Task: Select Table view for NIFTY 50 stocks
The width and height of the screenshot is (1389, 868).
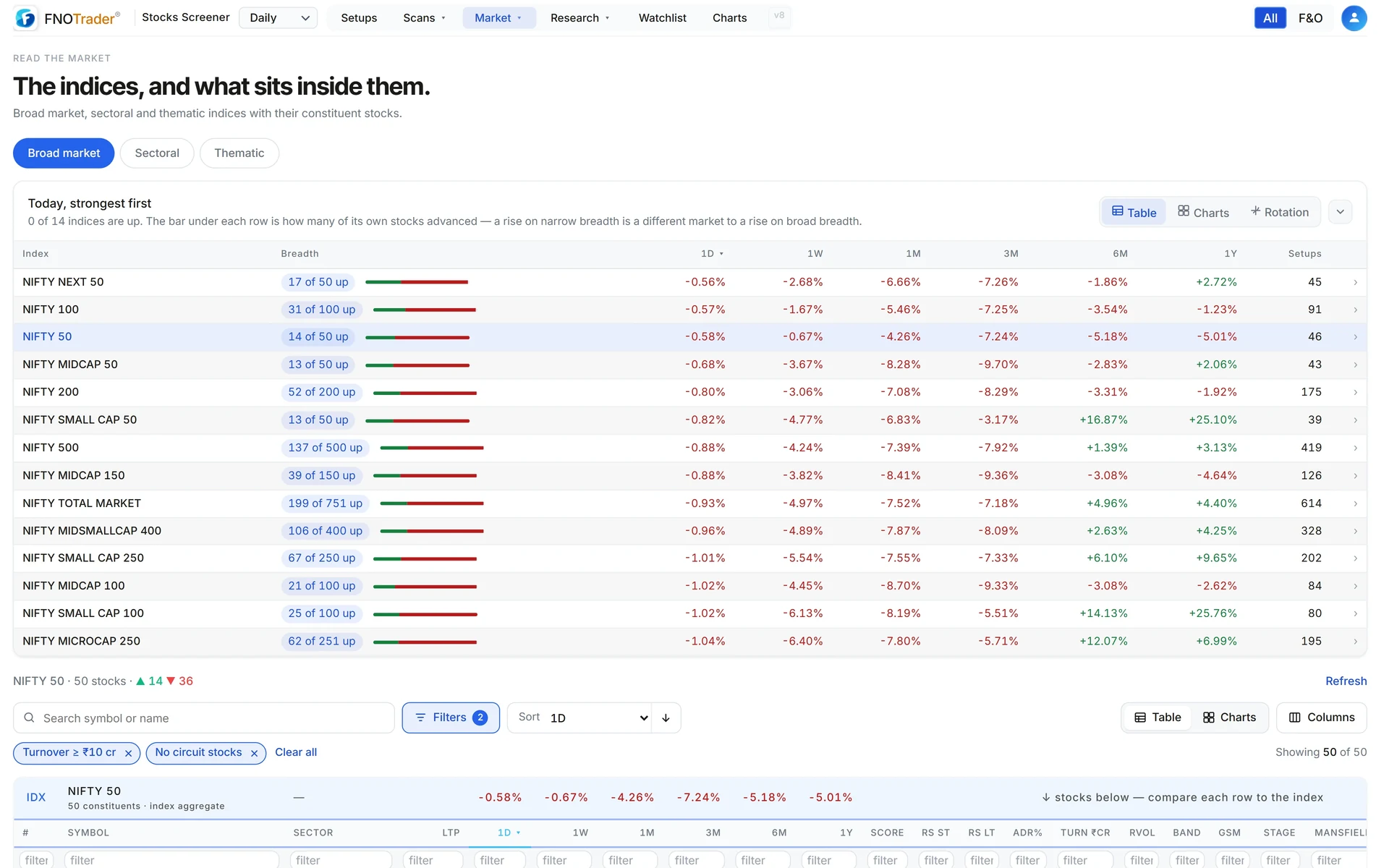Action: 1157,717
